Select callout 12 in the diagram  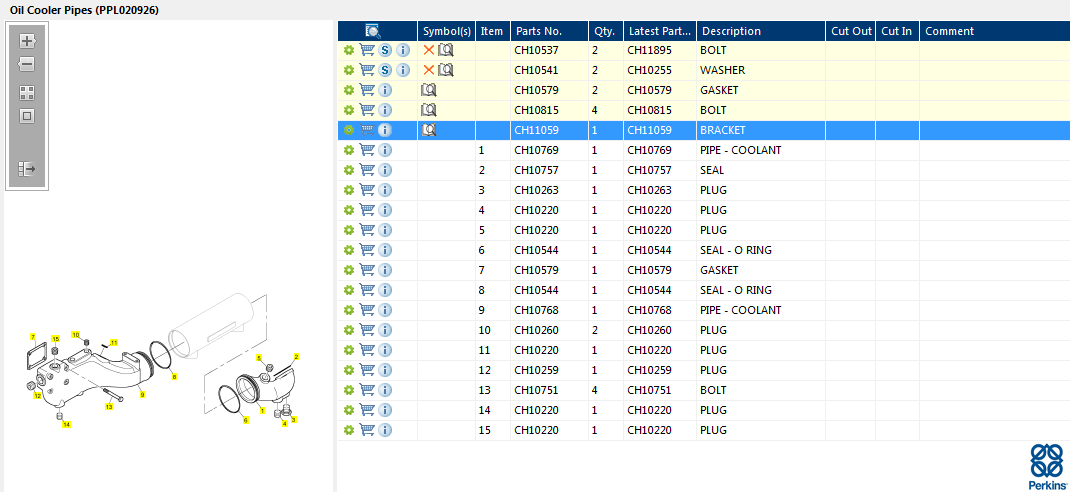point(38,396)
